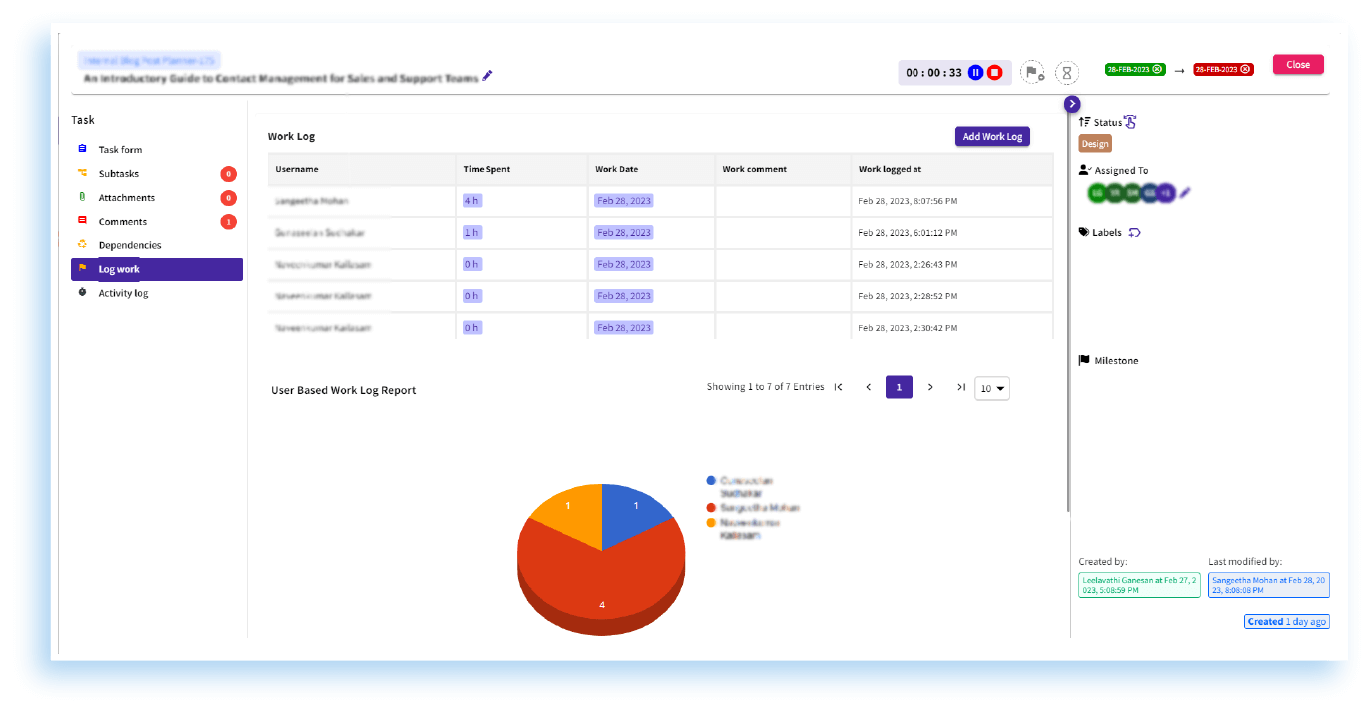Viewport: 1367px width, 718px height.
Task: Add a label via the Labels plus icon
Action: (1134, 232)
